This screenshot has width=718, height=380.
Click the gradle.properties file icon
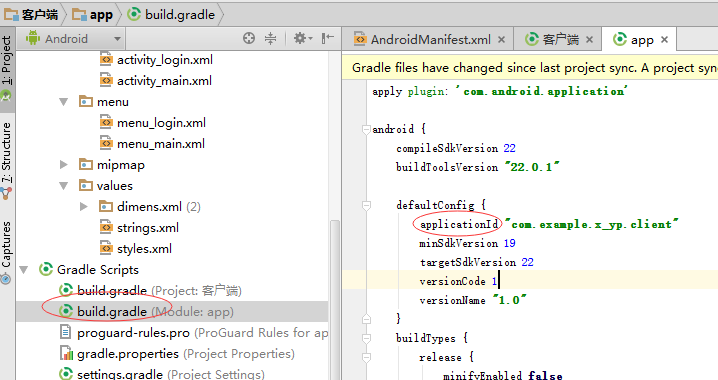pyautogui.click(x=66, y=353)
